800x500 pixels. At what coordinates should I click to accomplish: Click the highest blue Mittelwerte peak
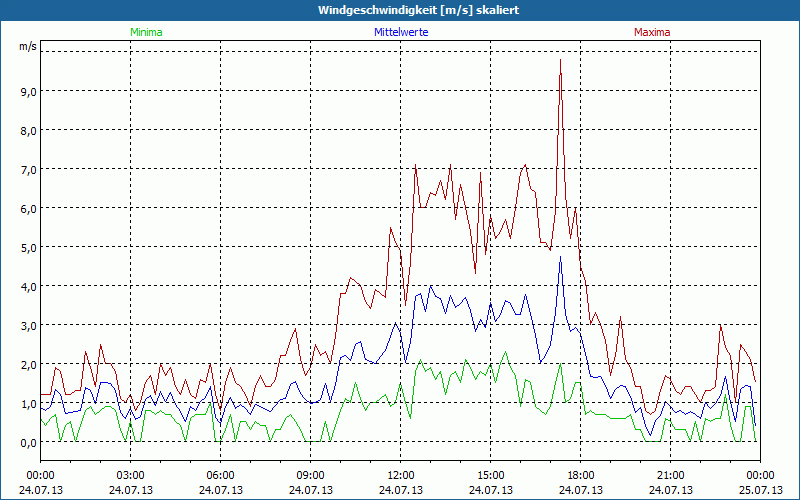(x=560, y=257)
